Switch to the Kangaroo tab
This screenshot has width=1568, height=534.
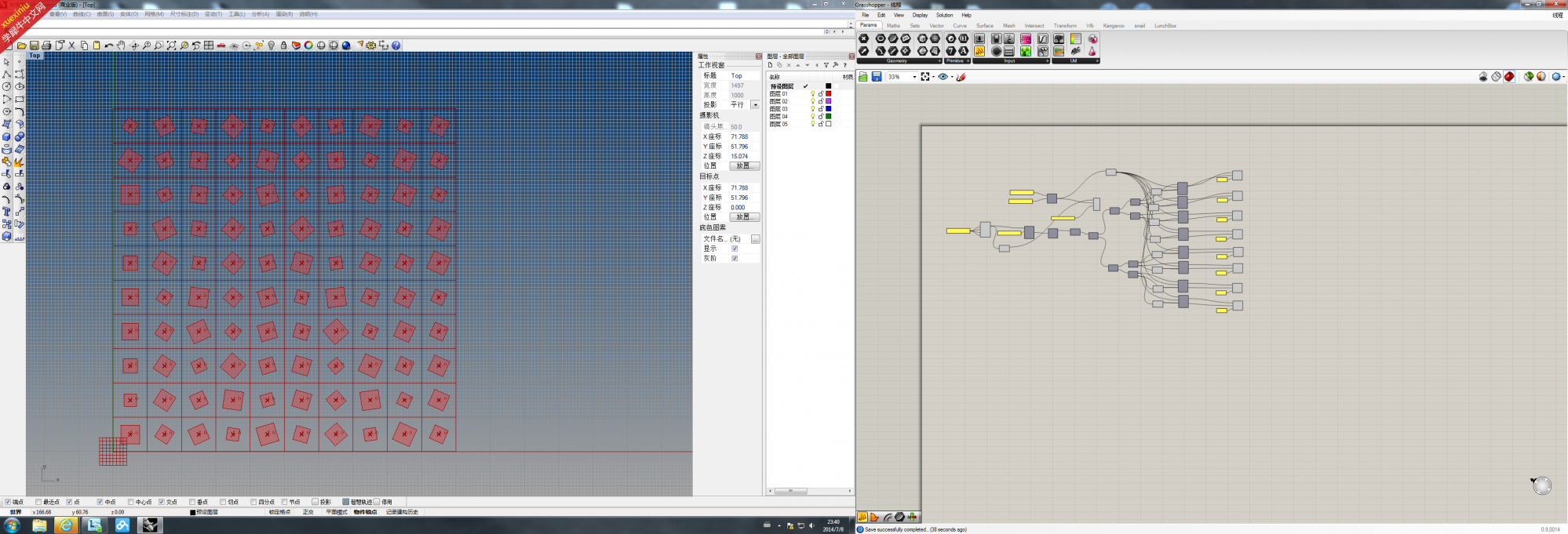point(1114,26)
